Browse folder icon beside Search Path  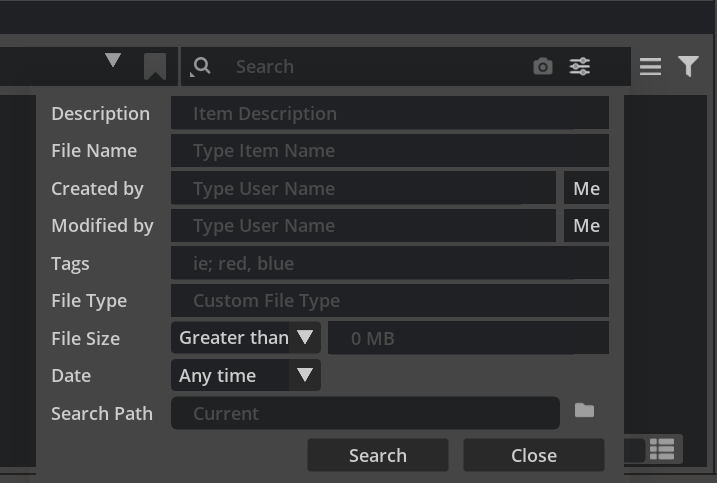coord(584,410)
